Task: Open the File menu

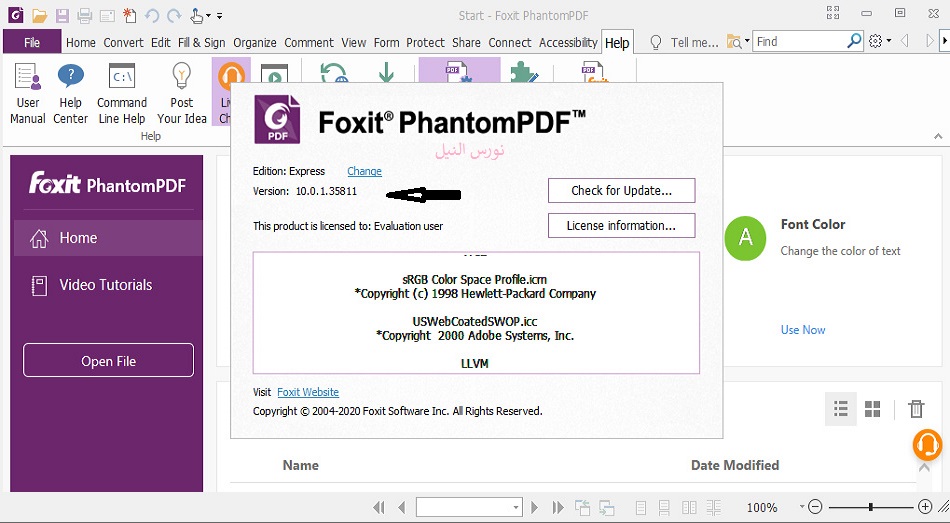Action: tap(32, 43)
